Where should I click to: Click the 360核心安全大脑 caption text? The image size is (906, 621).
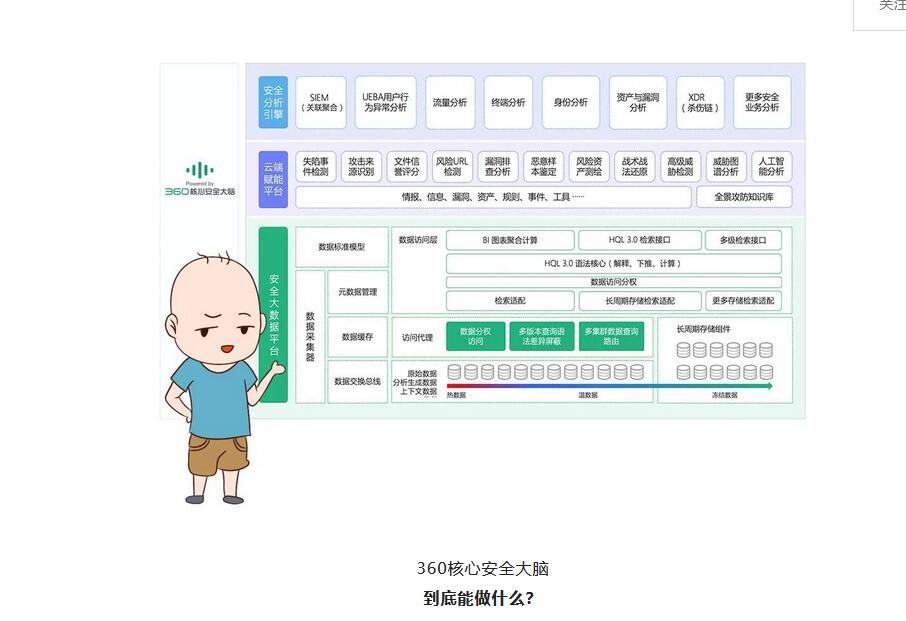[x=483, y=569]
